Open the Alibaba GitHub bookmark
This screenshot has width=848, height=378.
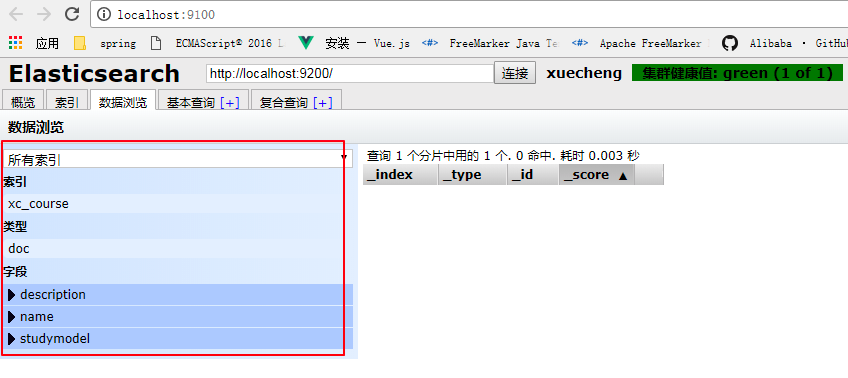tap(784, 43)
